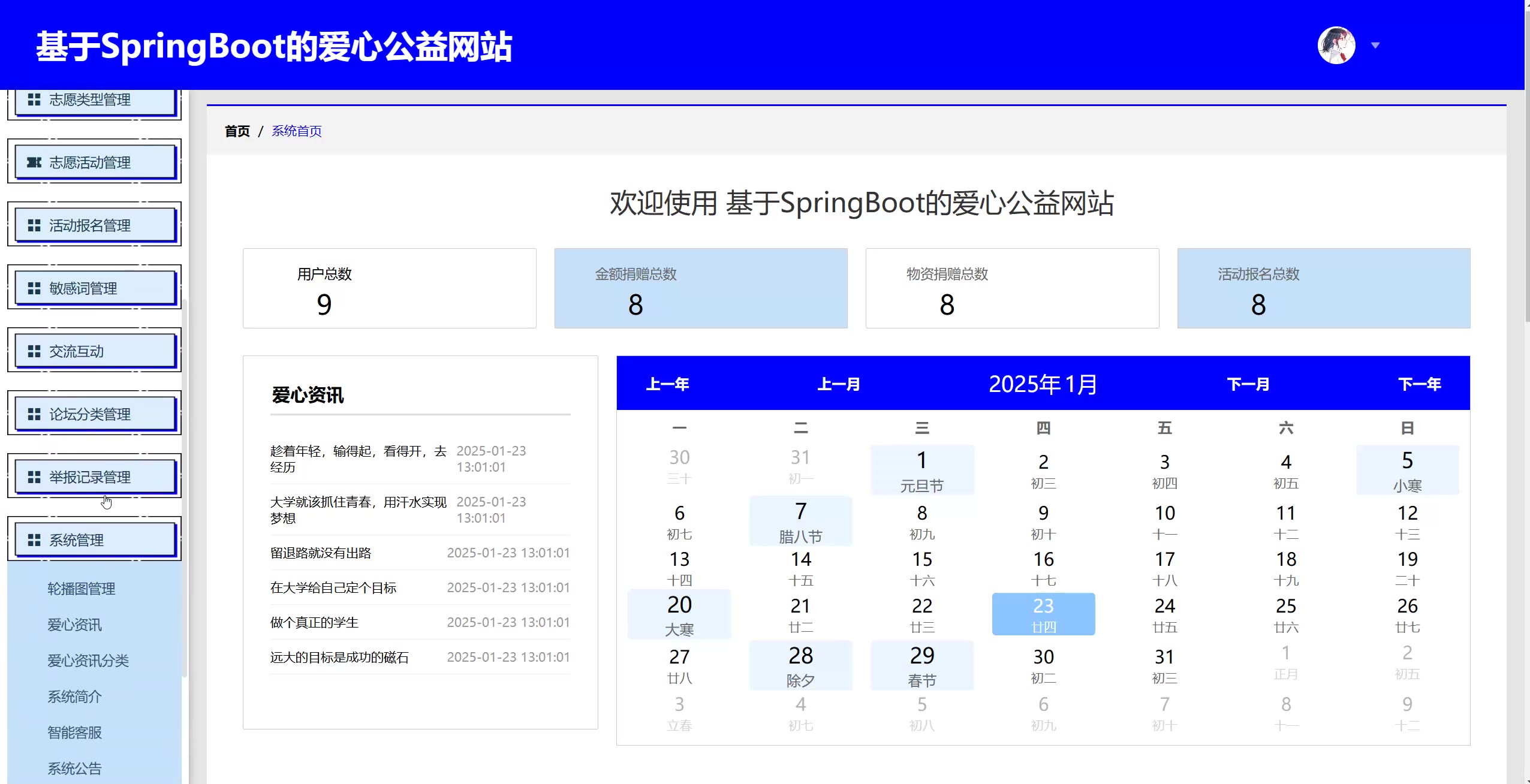Click the grid icon beside 志愿类型管理
Viewport: 1530px width, 784px height.
(34, 99)
